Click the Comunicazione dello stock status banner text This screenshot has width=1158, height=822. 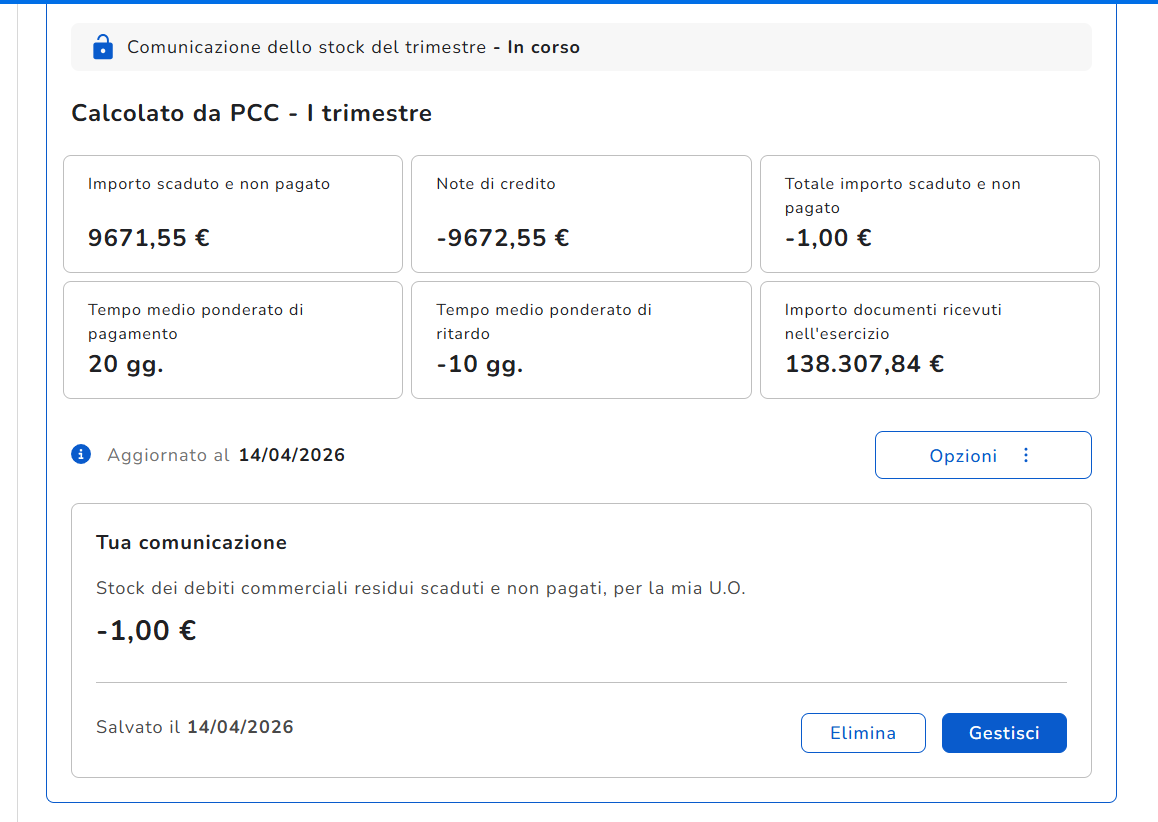[353, 47]
